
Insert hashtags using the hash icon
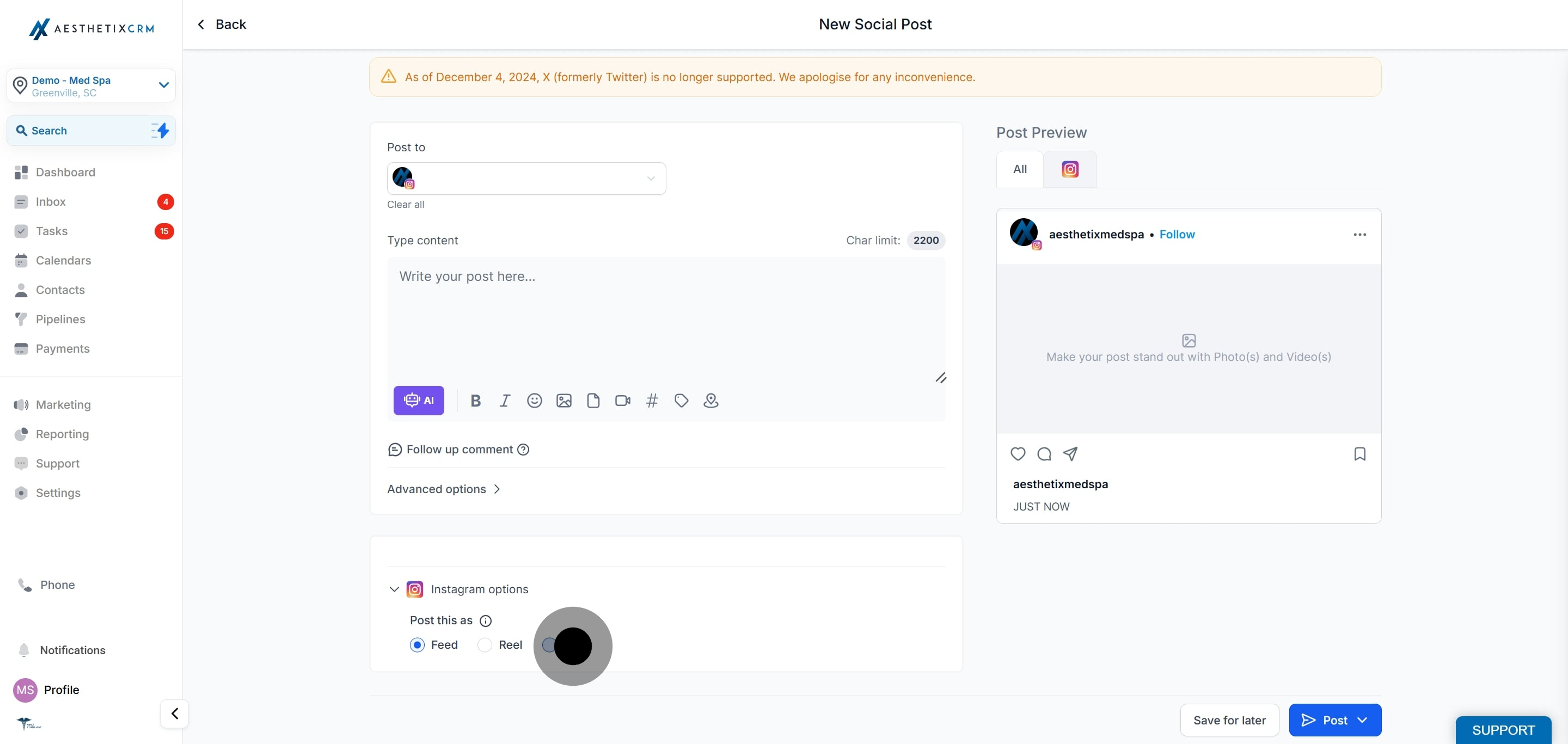point(652,400)
